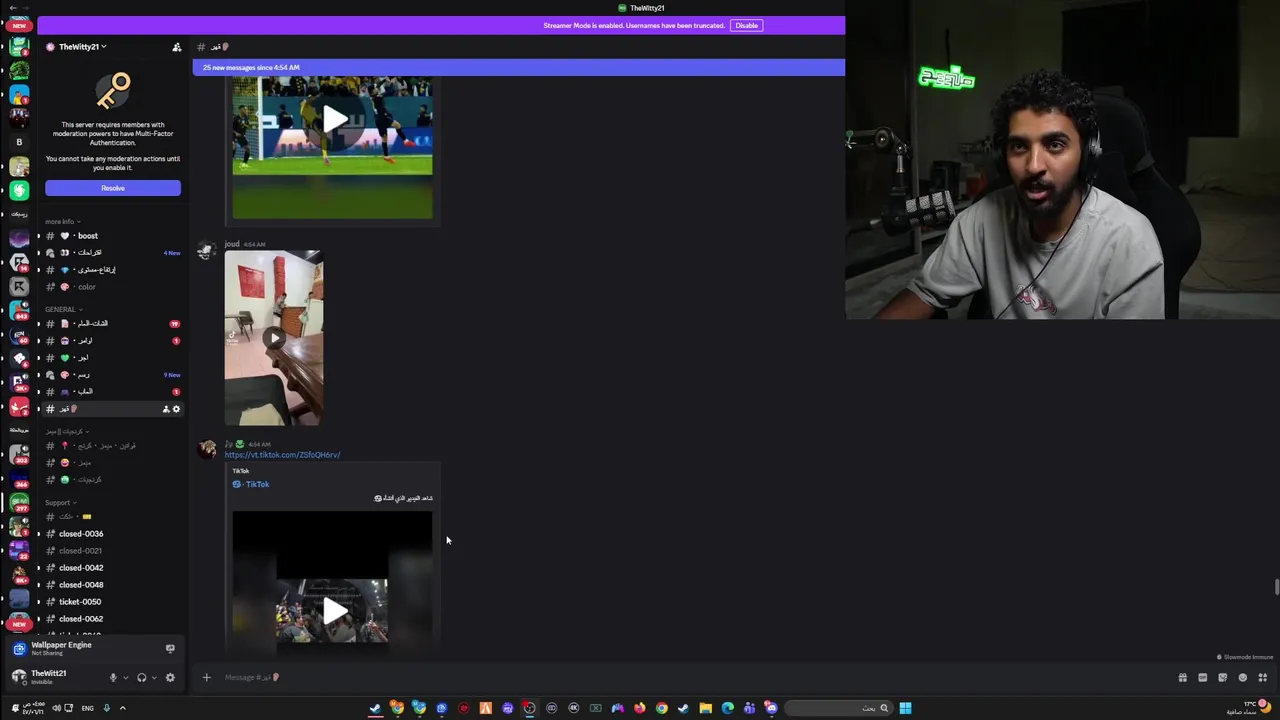Click the plus attach button in message box
The height and width of the screenshot is (720, 1280).
(x=206, y=678)
